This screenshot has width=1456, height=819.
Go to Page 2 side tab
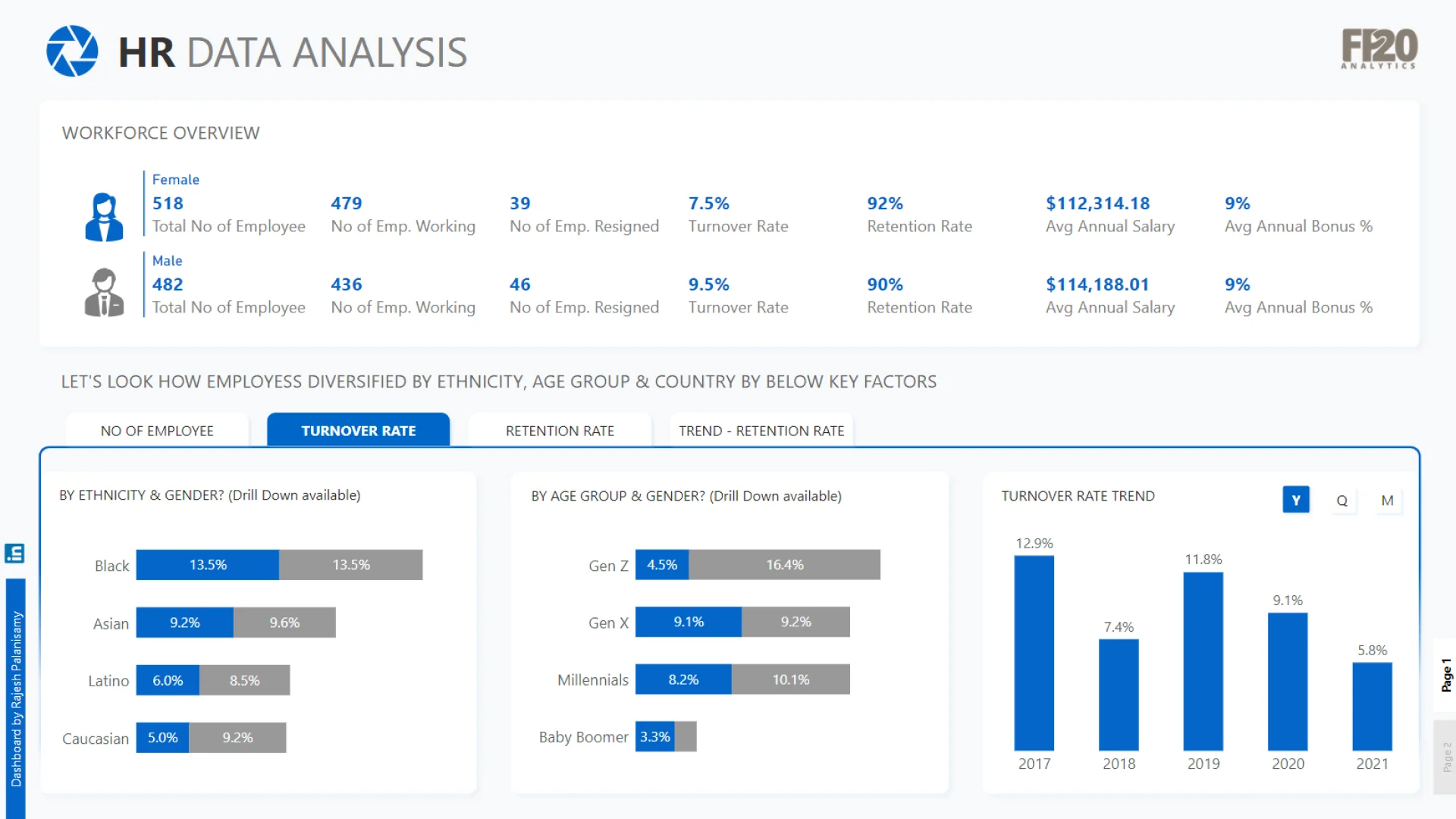point(1445,757)
